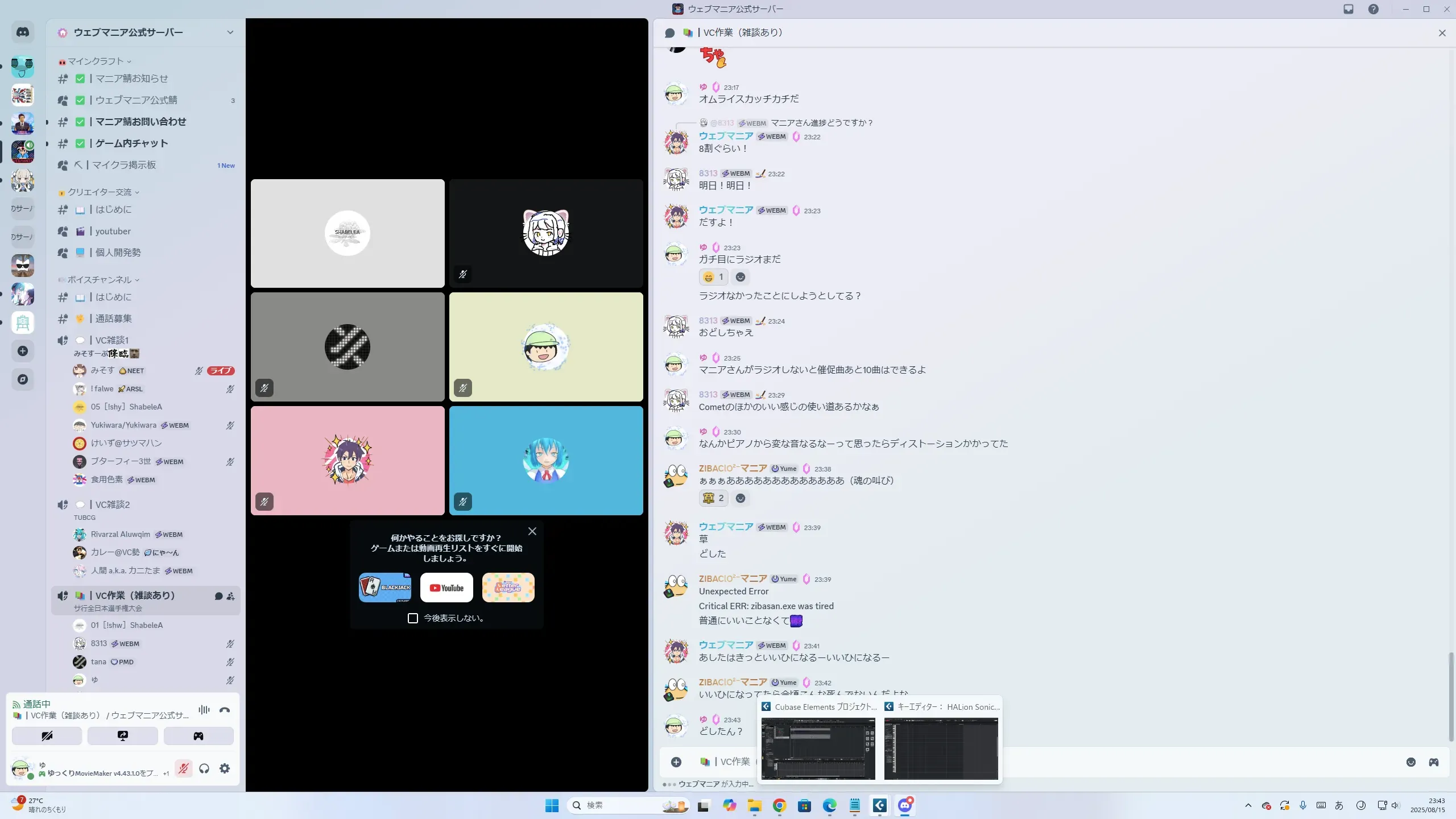The height and width of the screenshot is (819, 1456).
Task: Click the share your screen button
Action: (122, 736)
